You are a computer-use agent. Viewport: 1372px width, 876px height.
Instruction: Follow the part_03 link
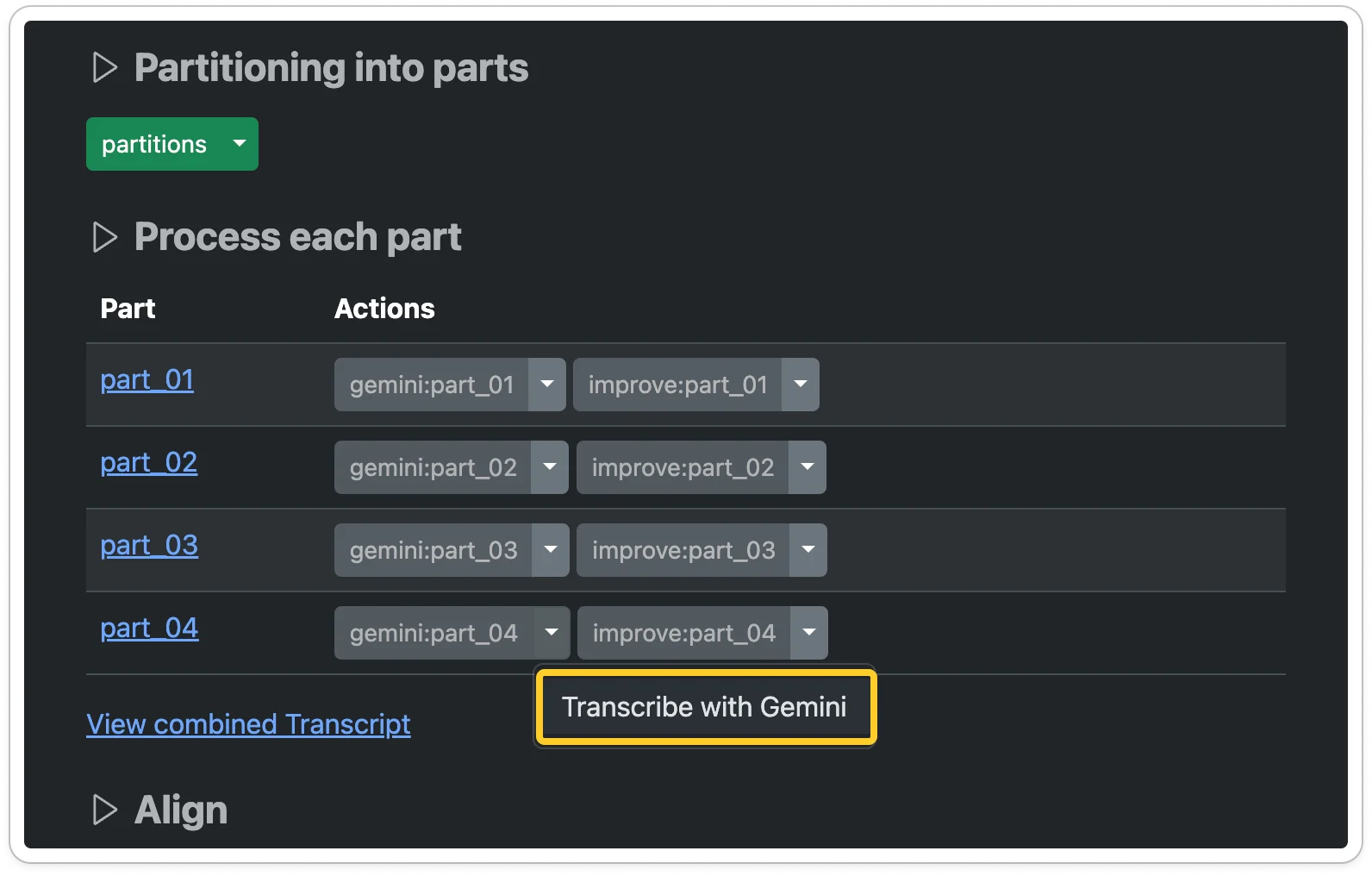[149, 545]
